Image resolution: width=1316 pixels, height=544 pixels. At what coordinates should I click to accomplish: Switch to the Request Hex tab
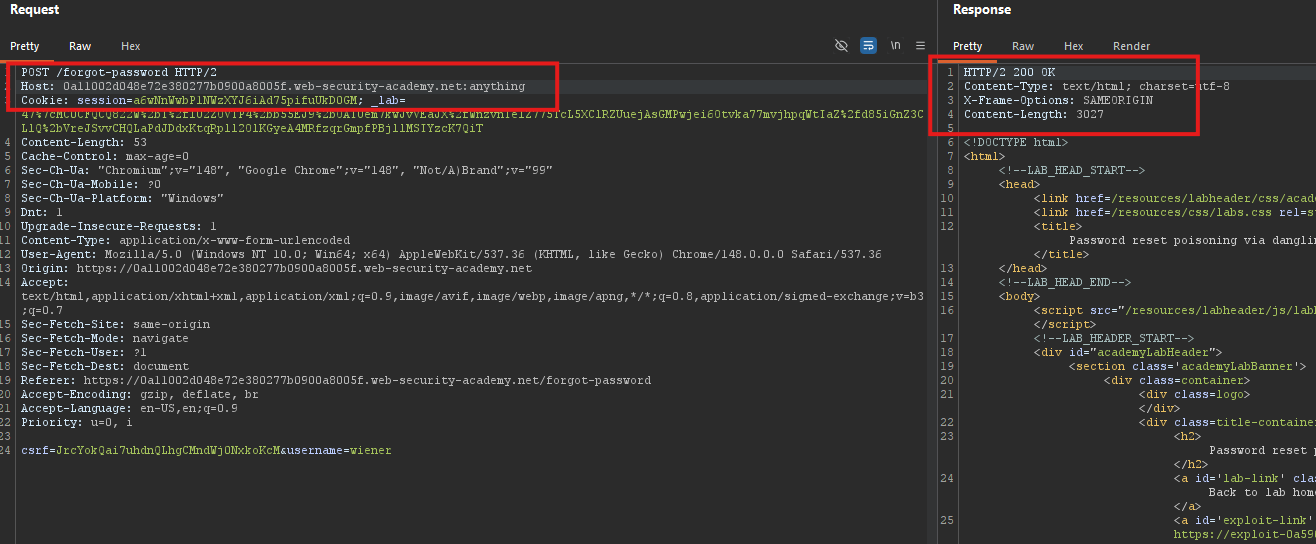131,46
